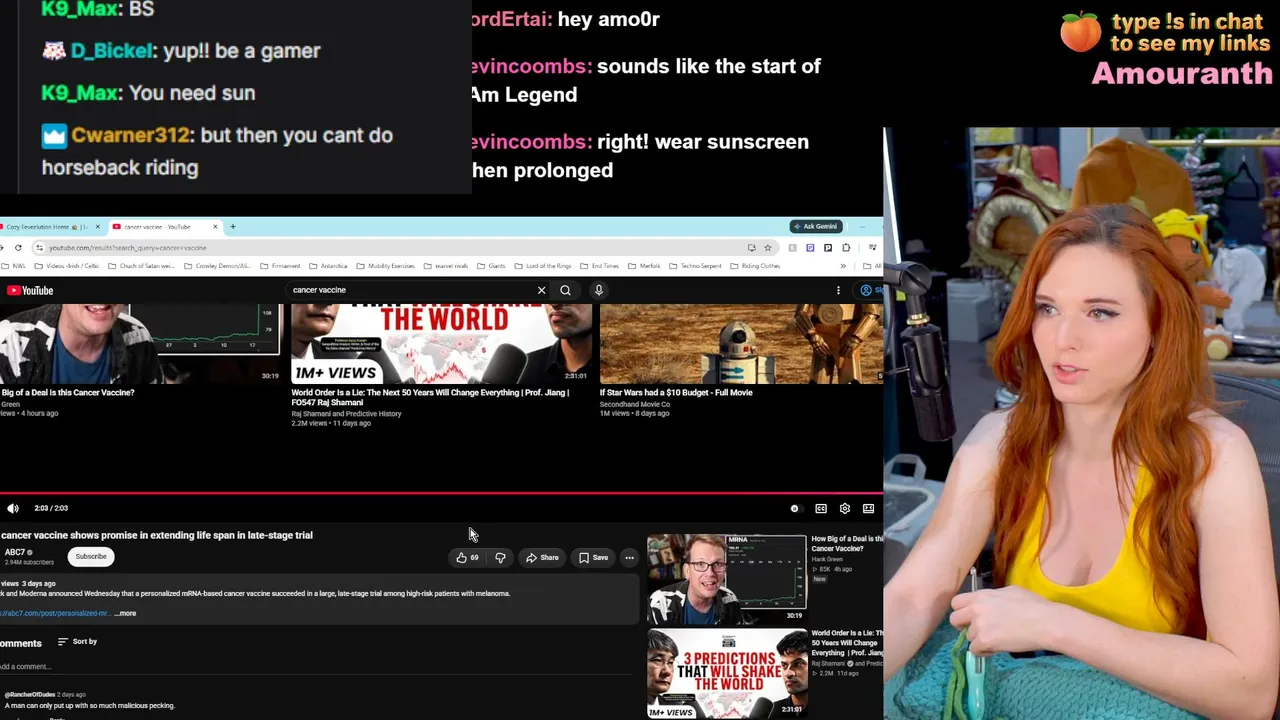Screen dimensions: 1280x720
Task: Open the Giants bookmarks folder
Action: tap(492, 266)
